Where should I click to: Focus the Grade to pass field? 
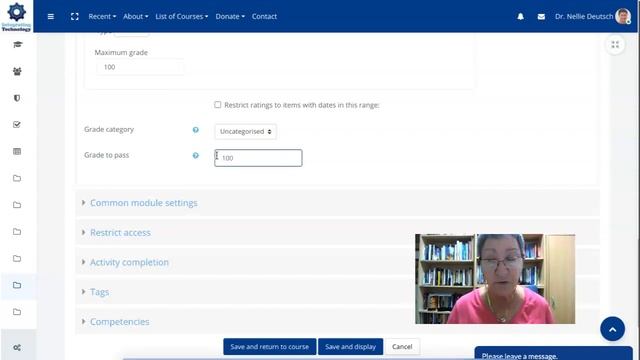coord(258,158)
